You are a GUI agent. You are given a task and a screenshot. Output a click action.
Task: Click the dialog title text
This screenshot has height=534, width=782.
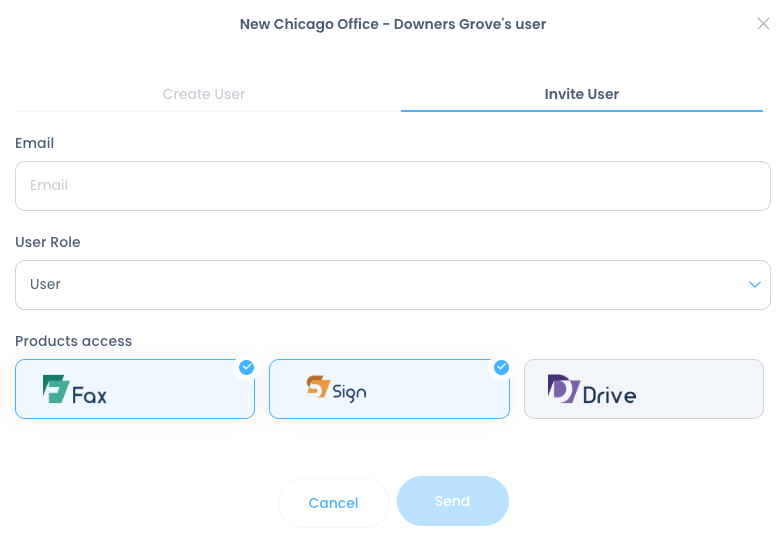click(392, 24)
